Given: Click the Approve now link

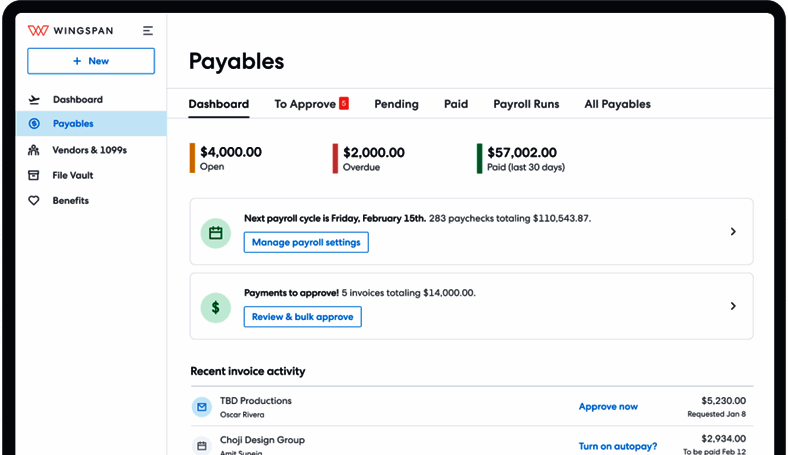Looking at the screenshot, I should coord(608,407).
